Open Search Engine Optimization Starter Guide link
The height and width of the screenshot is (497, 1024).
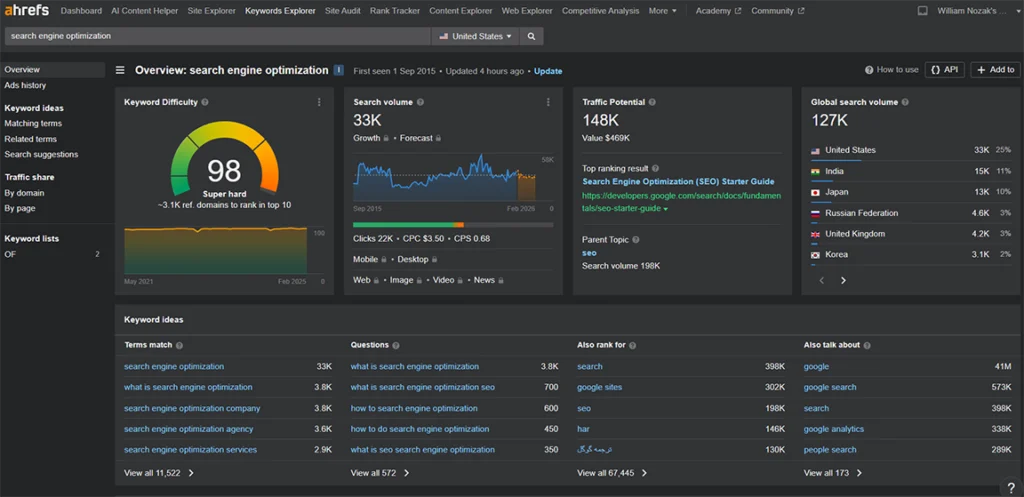[x=678, y=182]
